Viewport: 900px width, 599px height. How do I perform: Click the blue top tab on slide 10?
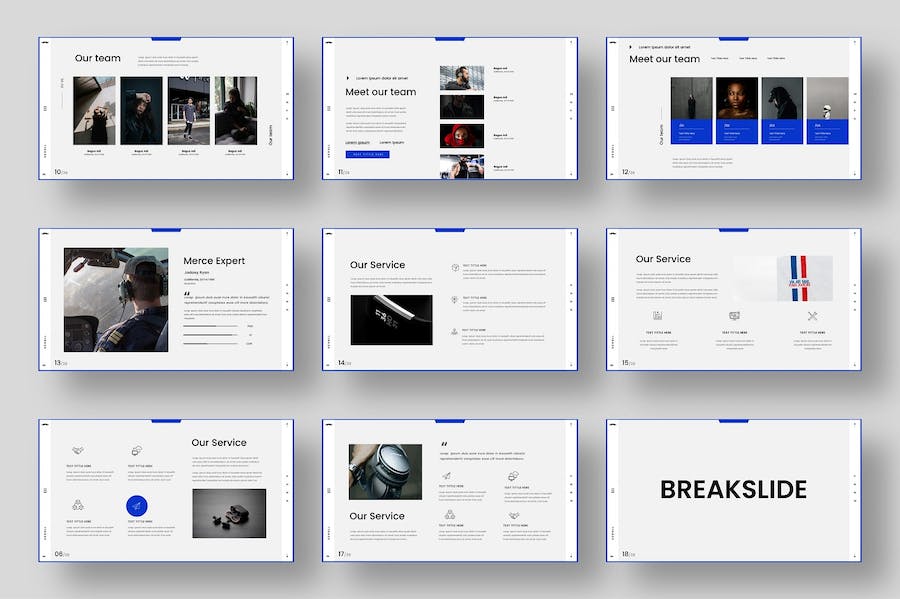(x=166, y=39)
